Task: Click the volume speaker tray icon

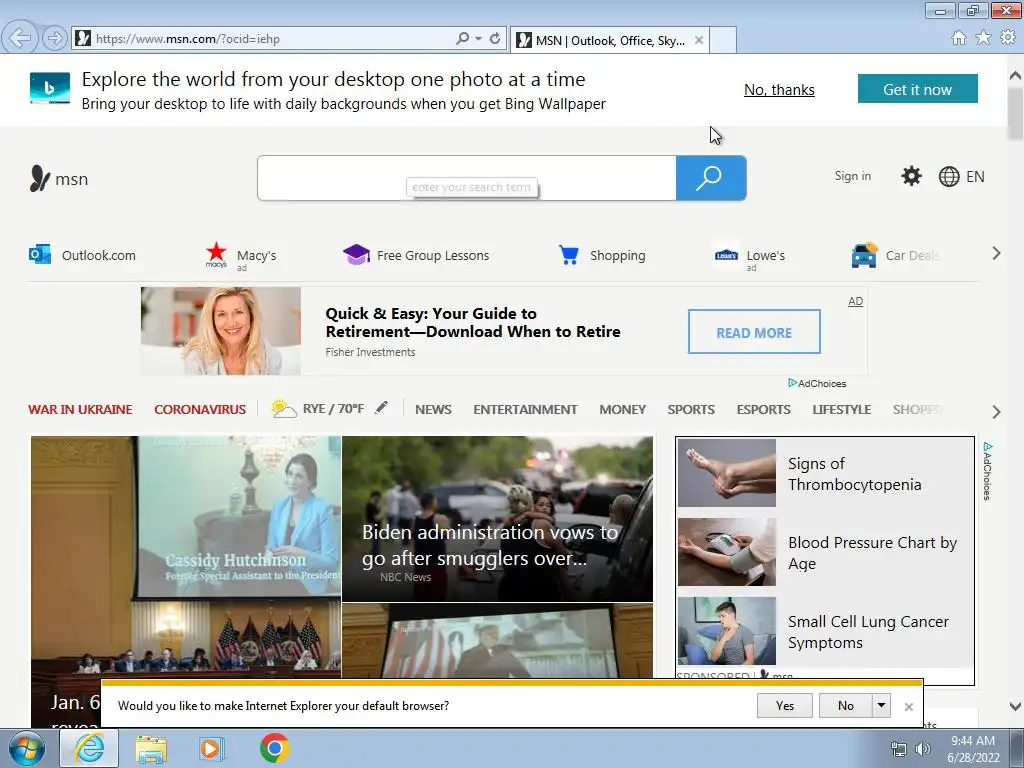Action: 923,749
